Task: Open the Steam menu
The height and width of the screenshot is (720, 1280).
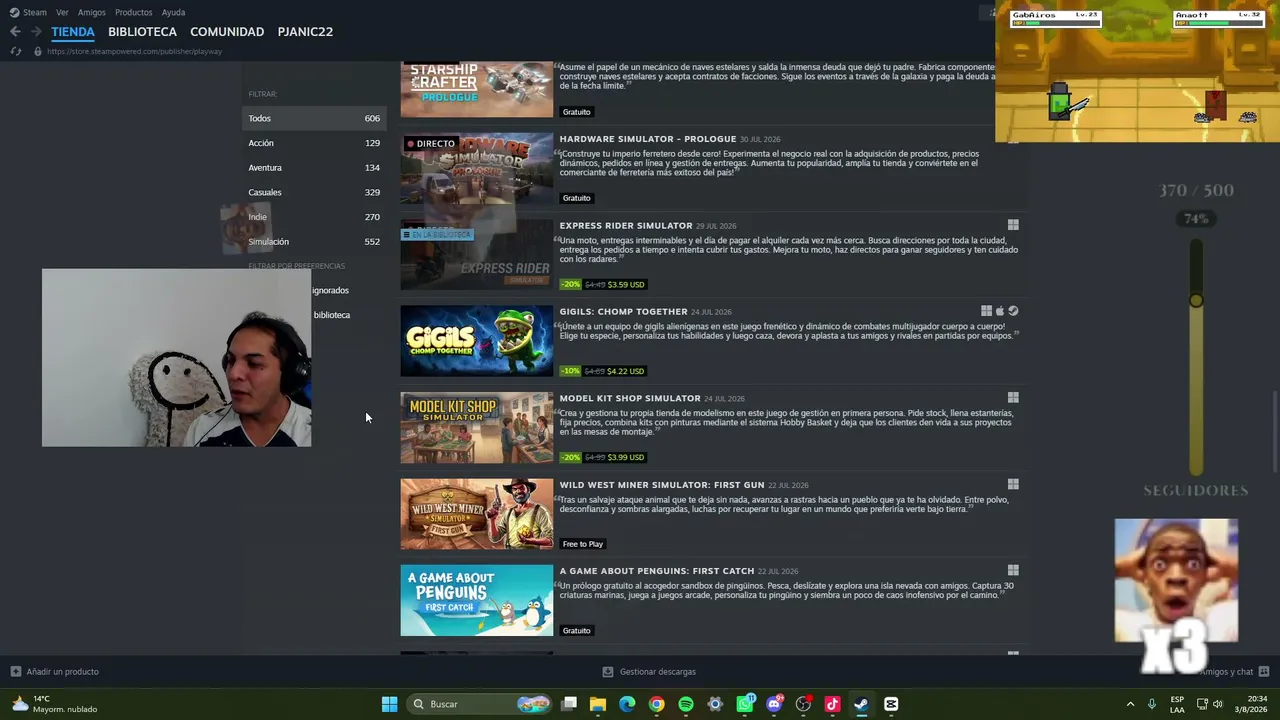Action: pyautogui.click(x=35, y=12)
